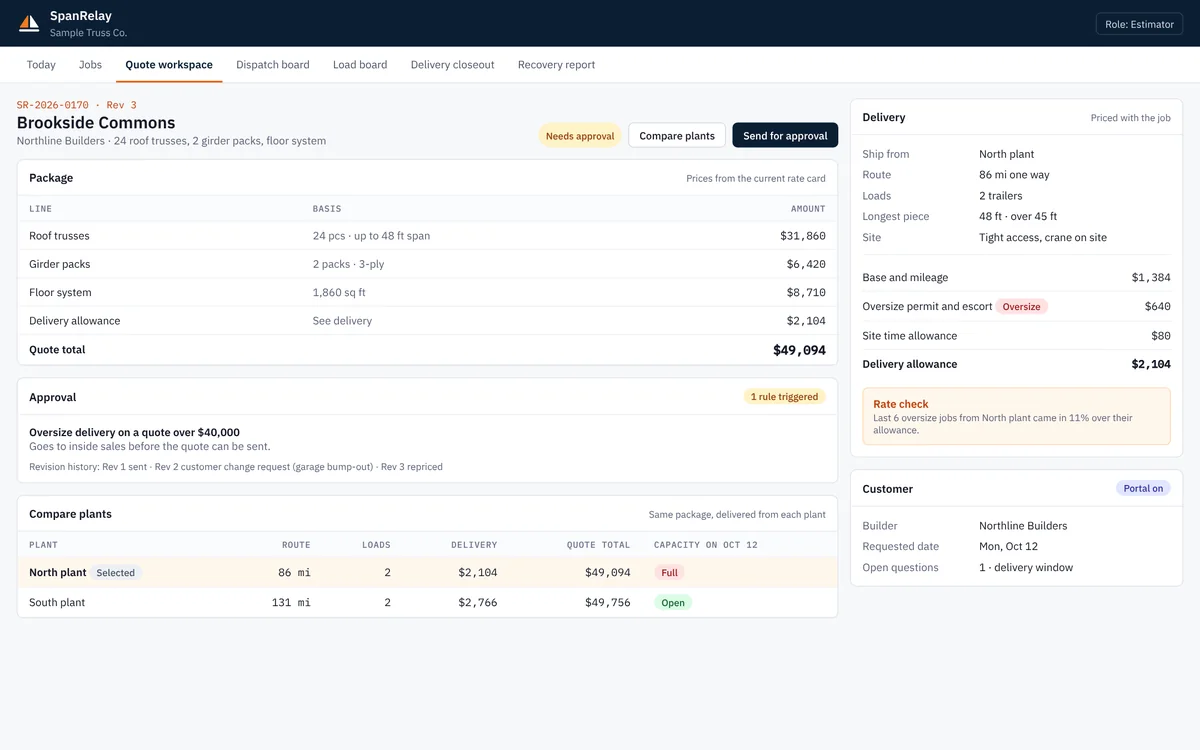Select the South plant row
This screenshot has height=750, width=1200.
click(427, 603)
